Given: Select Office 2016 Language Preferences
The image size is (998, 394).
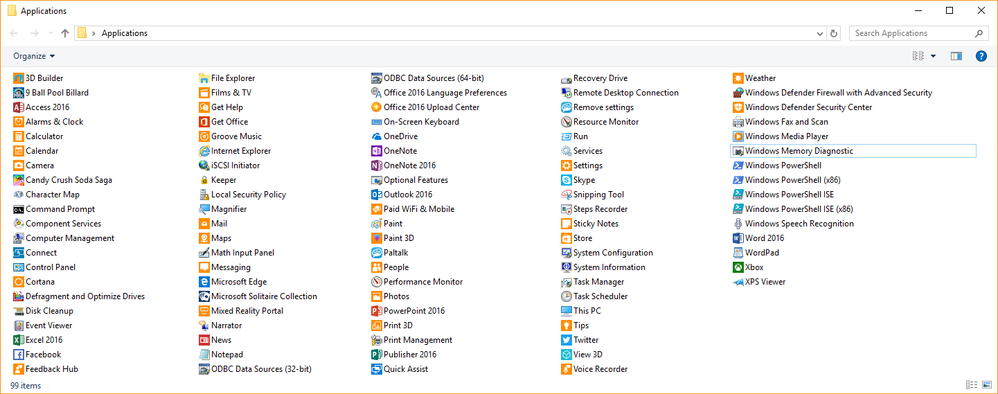Looking at the screenshot, I should click(x=439, y=93).
